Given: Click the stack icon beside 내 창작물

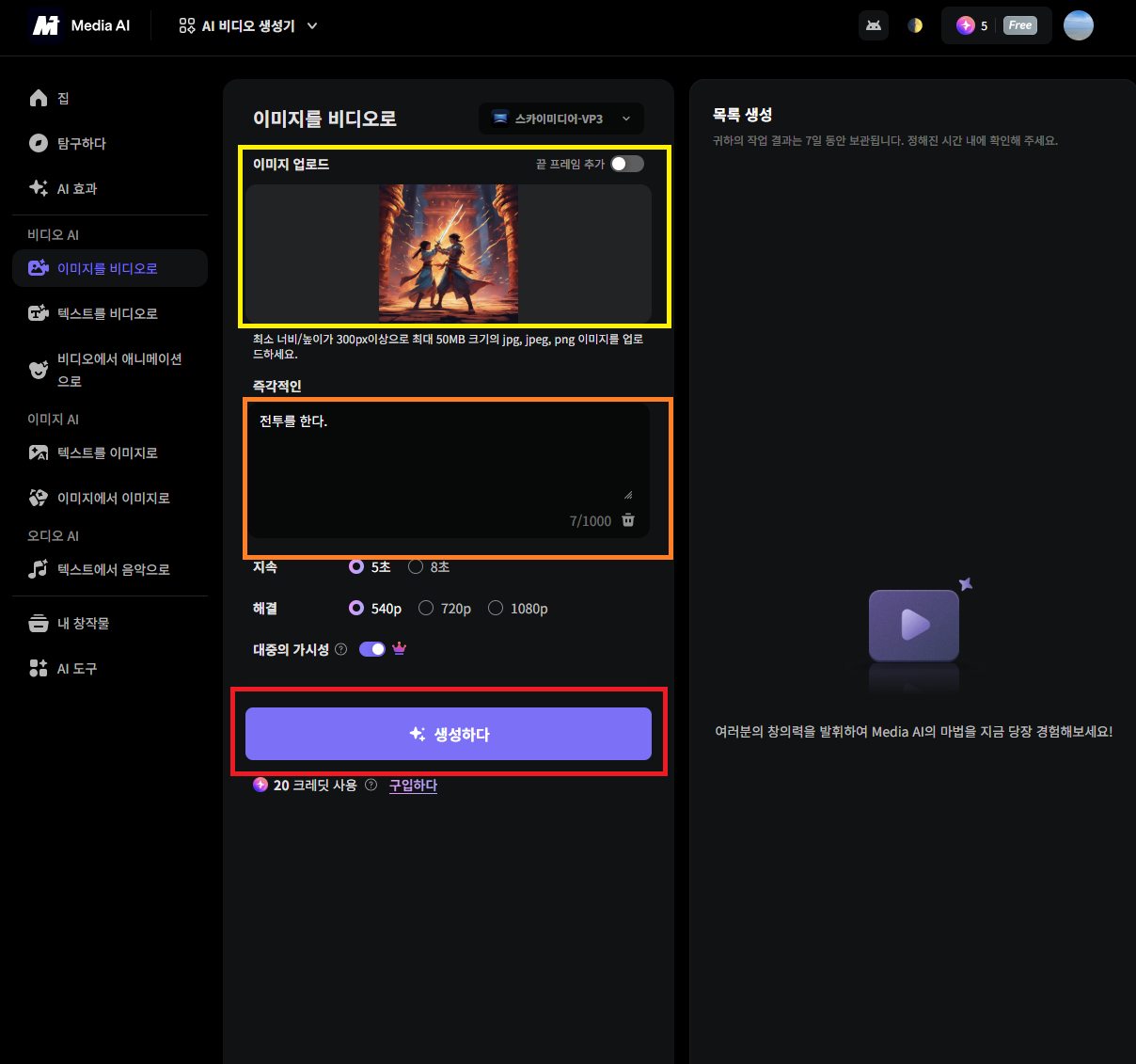Looking at the screenshot, I should [x=39, y=623].
